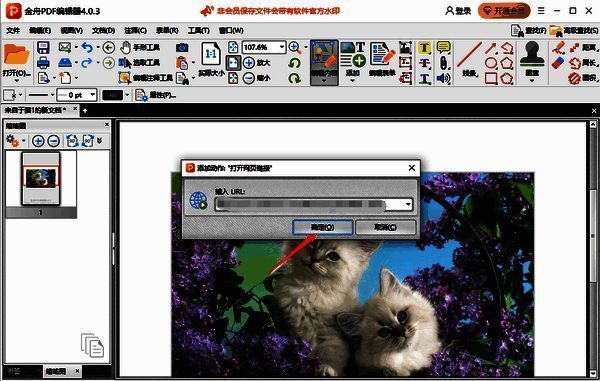
Task: Go to previous view with green left arrow
Action: (109, 47)
